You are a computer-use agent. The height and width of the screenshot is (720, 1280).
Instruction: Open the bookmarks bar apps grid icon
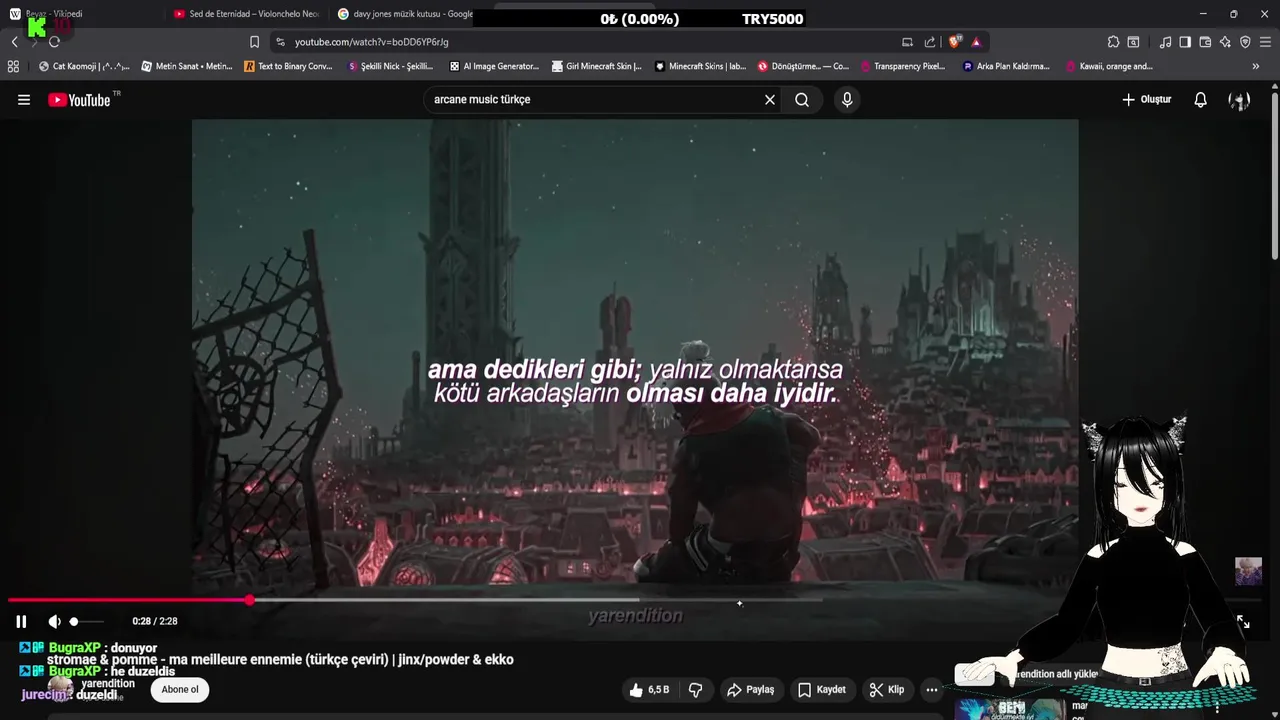[13, 67]
